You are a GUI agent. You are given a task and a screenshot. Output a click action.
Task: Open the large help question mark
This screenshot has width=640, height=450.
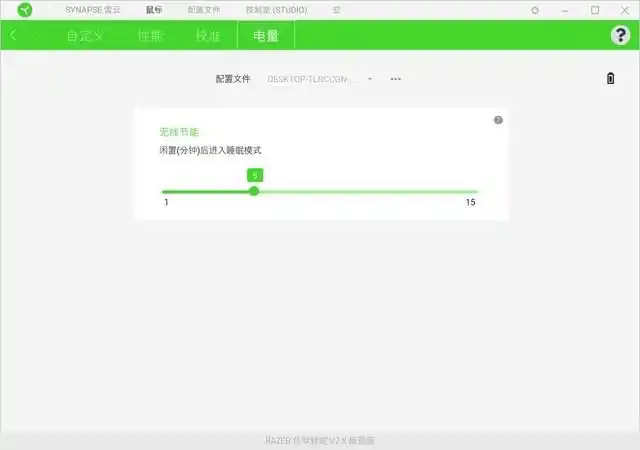click(619, 35)
